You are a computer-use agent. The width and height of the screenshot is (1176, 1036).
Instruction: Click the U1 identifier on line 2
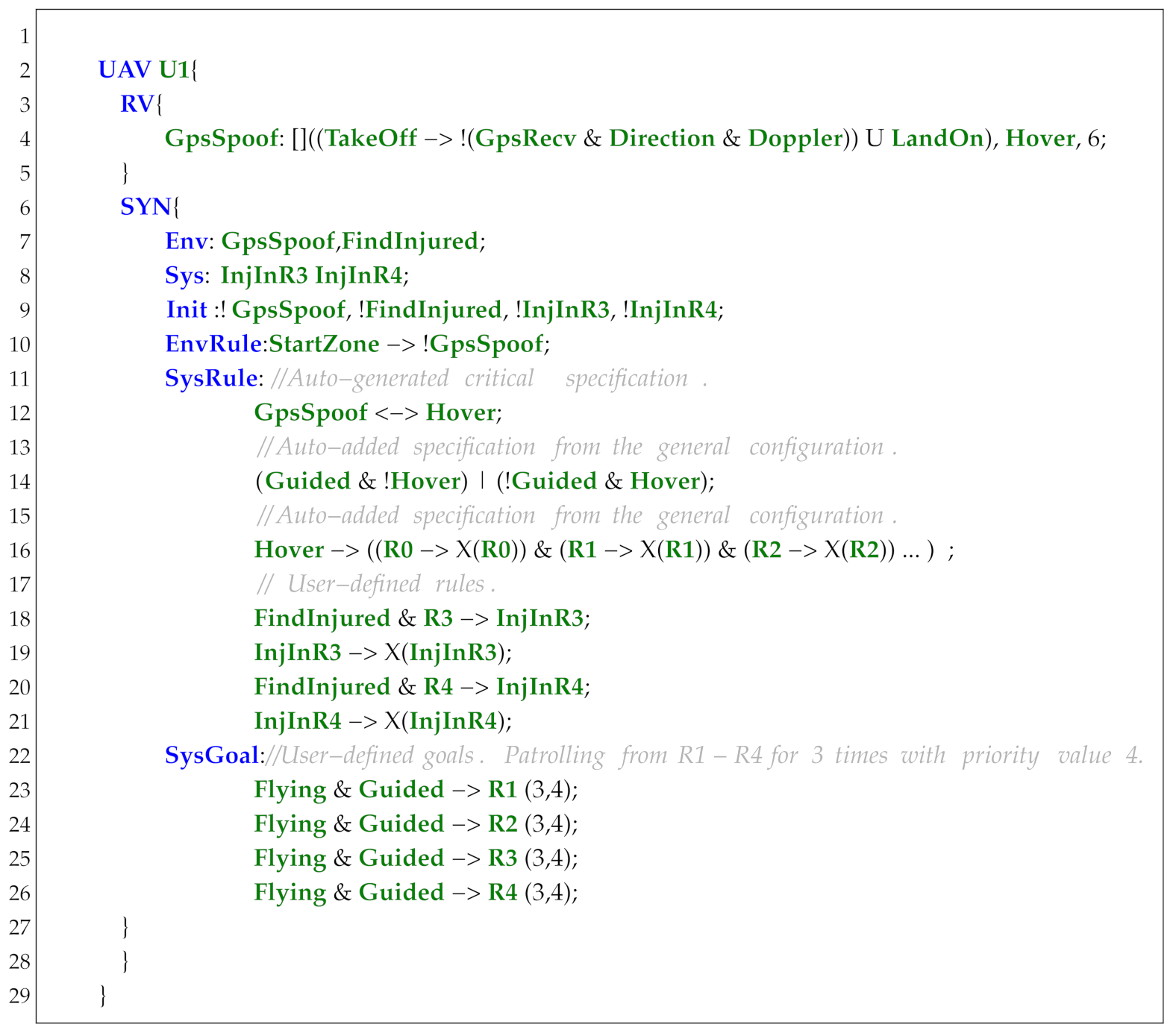[x=175, y=70]
